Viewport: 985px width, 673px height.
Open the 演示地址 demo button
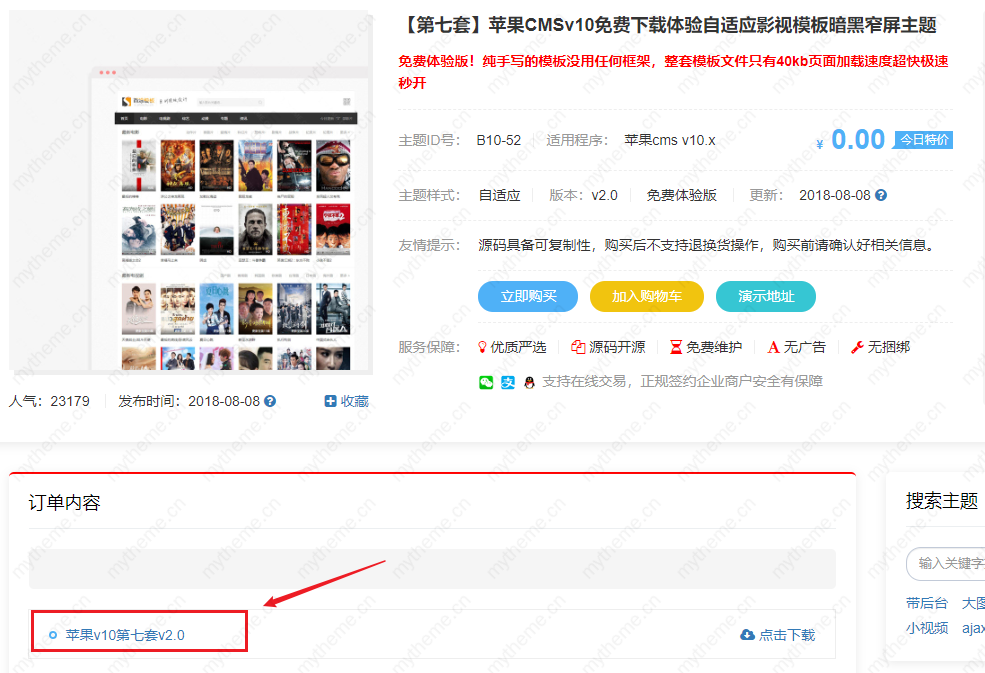(765, 297)
